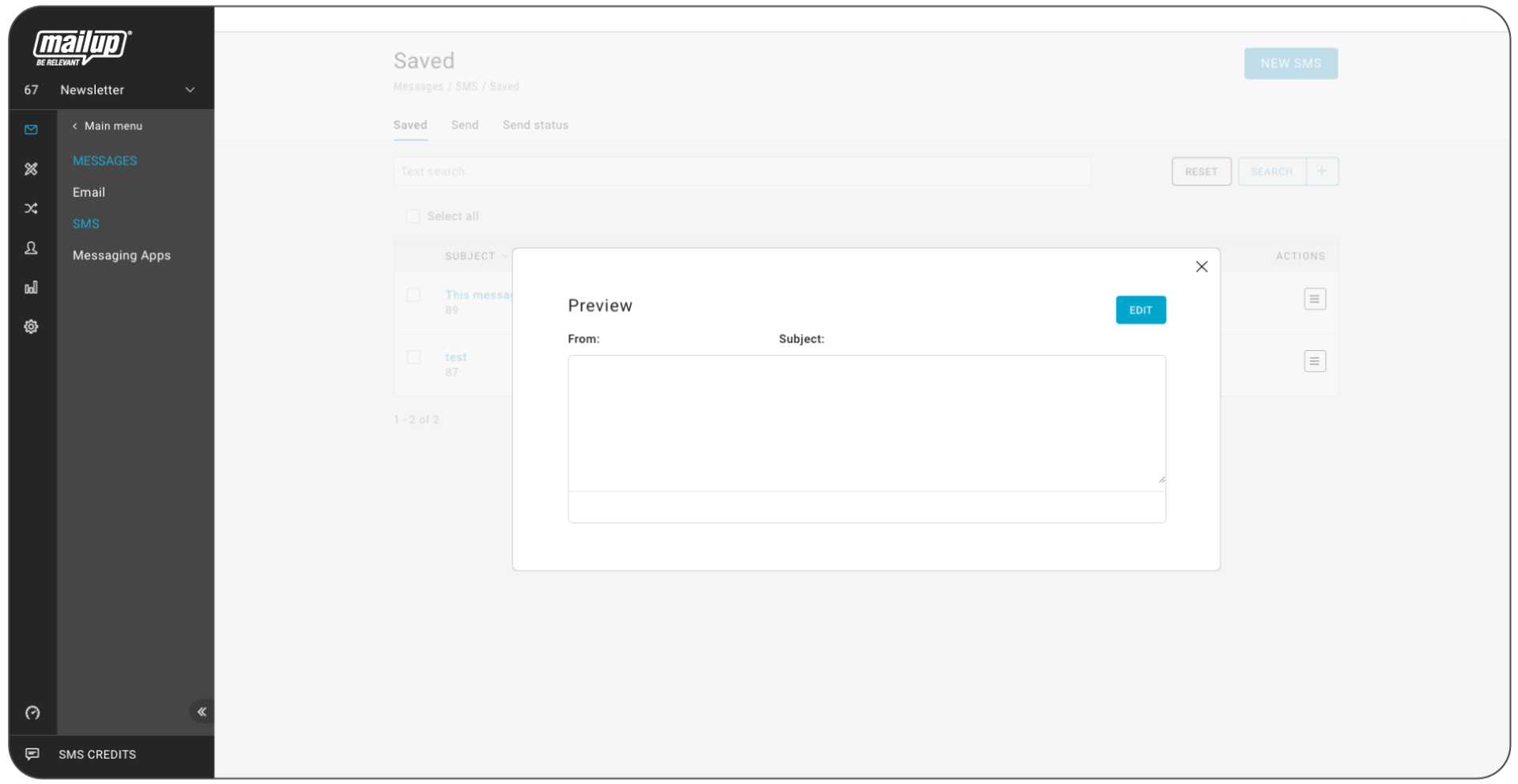The image size is (1518, 784).
Task: Open the 'test' message link
Action: pos(456,357)
